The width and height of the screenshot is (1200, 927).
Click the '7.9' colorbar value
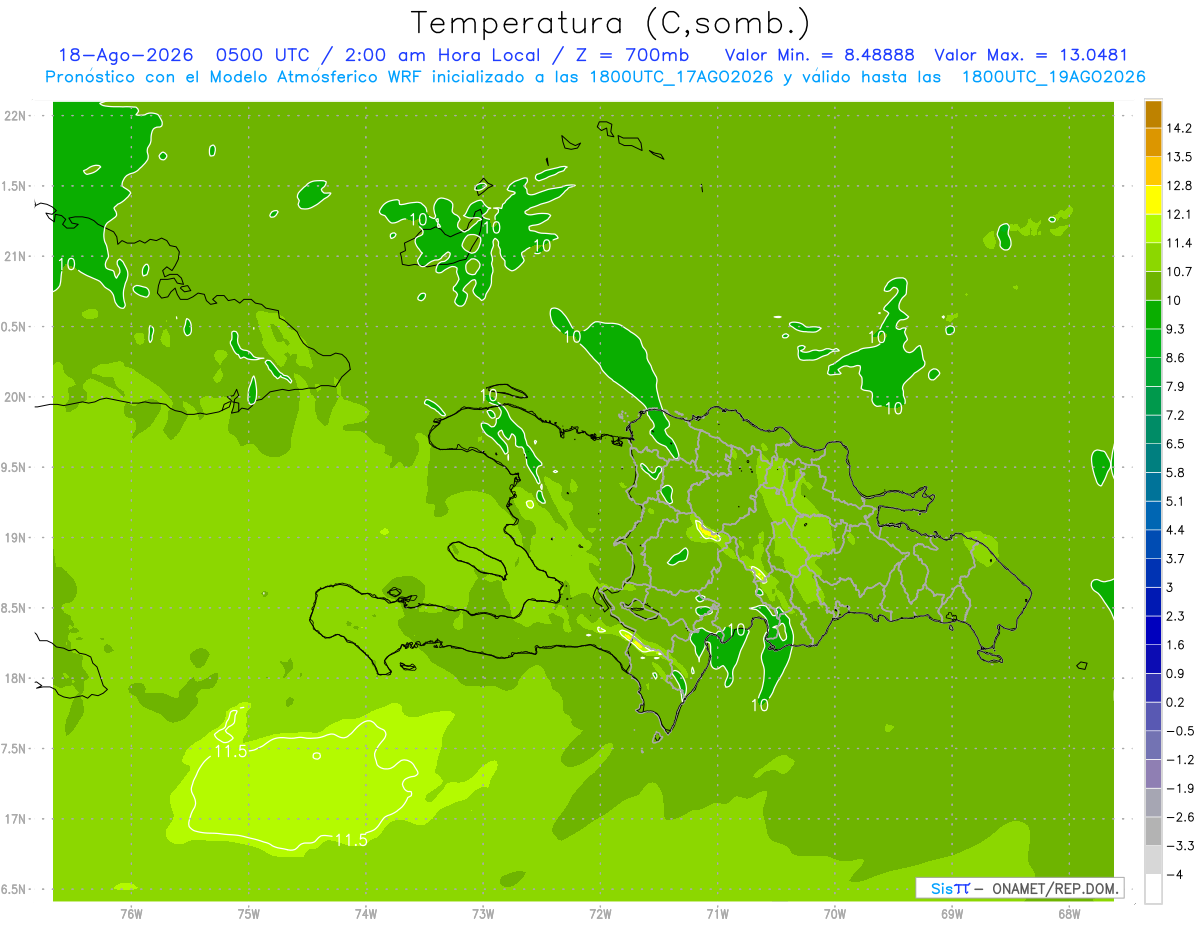tap(1175, 387)
